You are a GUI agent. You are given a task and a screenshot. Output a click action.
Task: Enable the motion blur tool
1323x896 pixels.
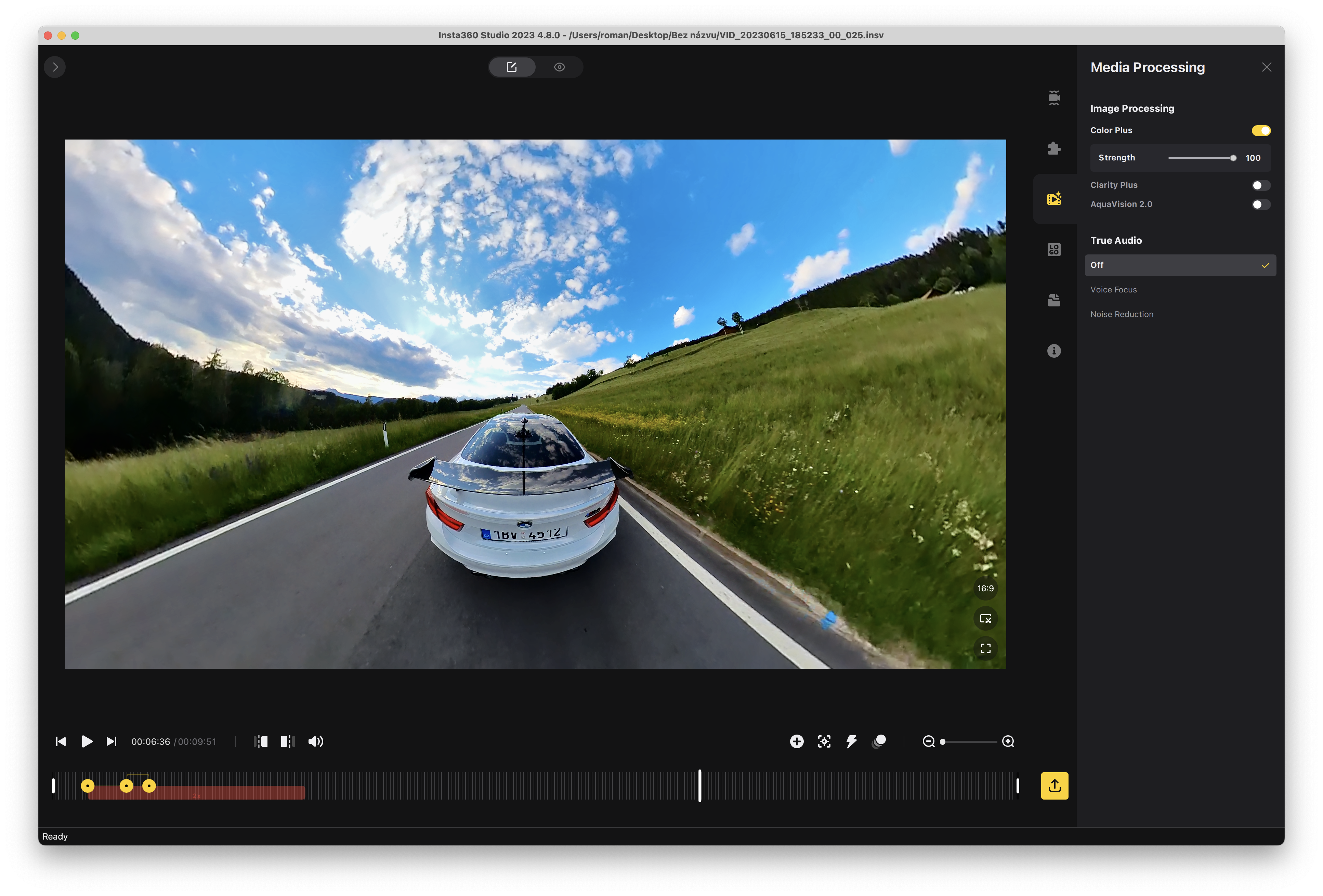878,741
